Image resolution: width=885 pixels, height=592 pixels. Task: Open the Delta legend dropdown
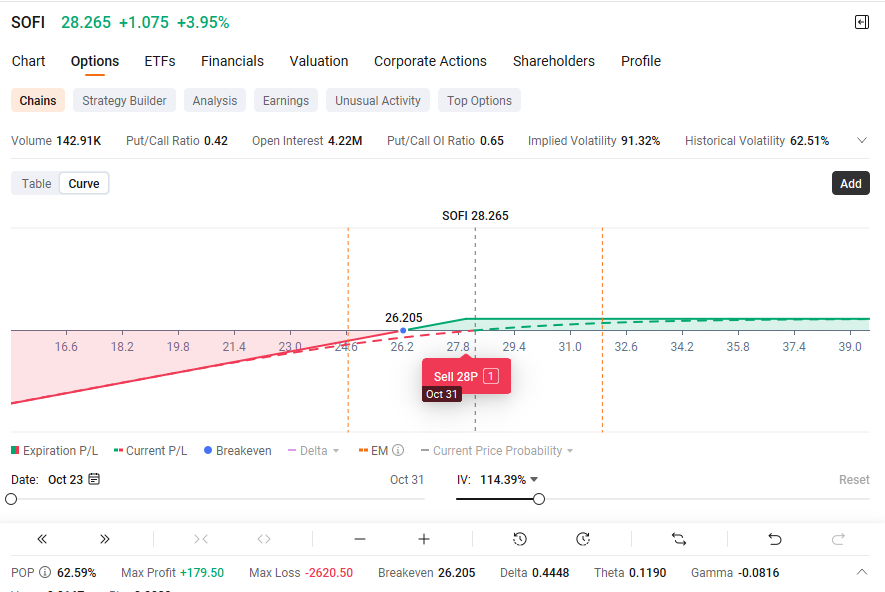[x=314, y=450]
